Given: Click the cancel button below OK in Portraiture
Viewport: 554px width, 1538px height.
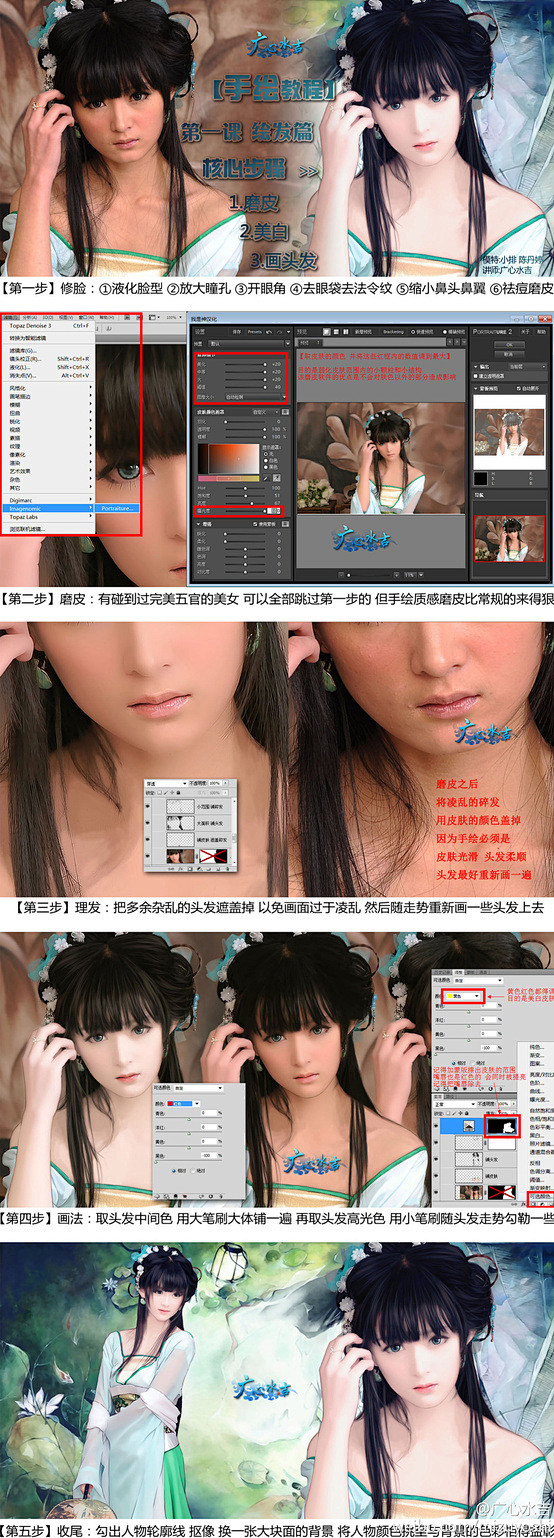Looking at the screenshot, I should pyautogui.click(x=509, y=354).
